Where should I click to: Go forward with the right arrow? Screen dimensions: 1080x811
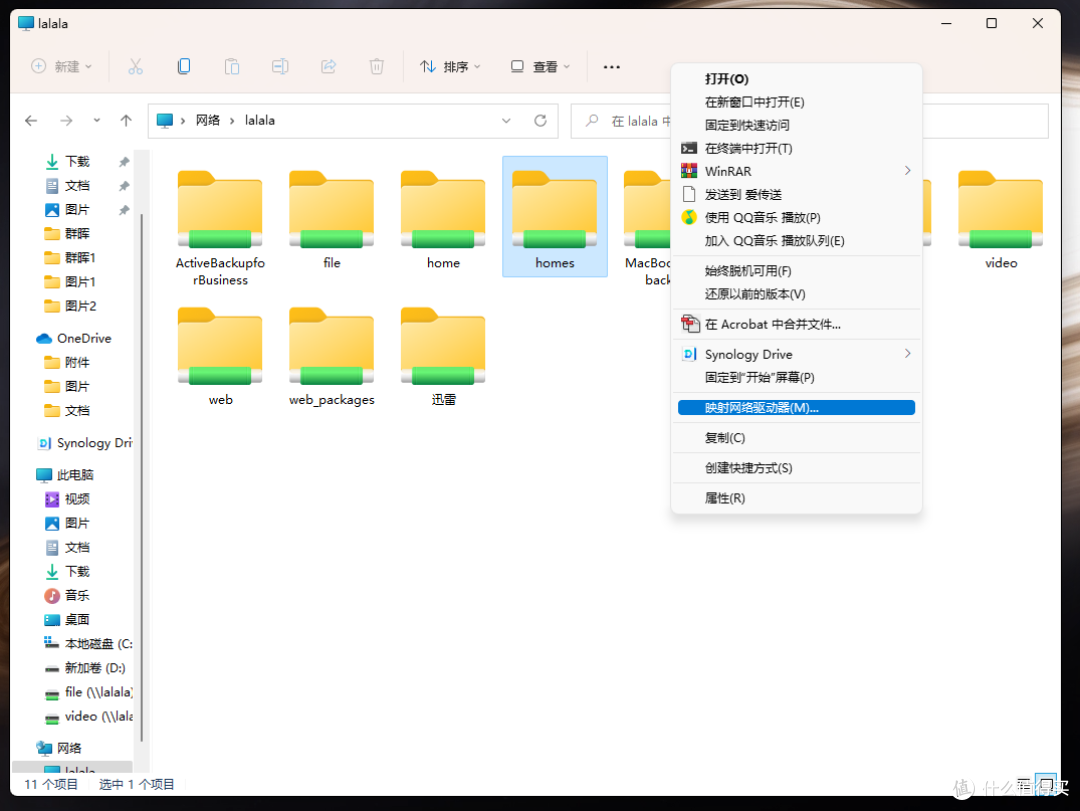coord(66,121)
